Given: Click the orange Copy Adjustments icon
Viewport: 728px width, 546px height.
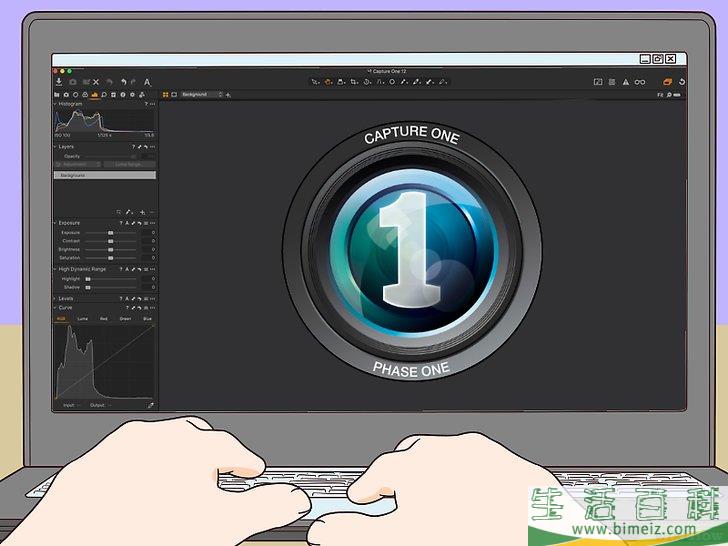Looking at the screenshot, I should click(668, 82).
